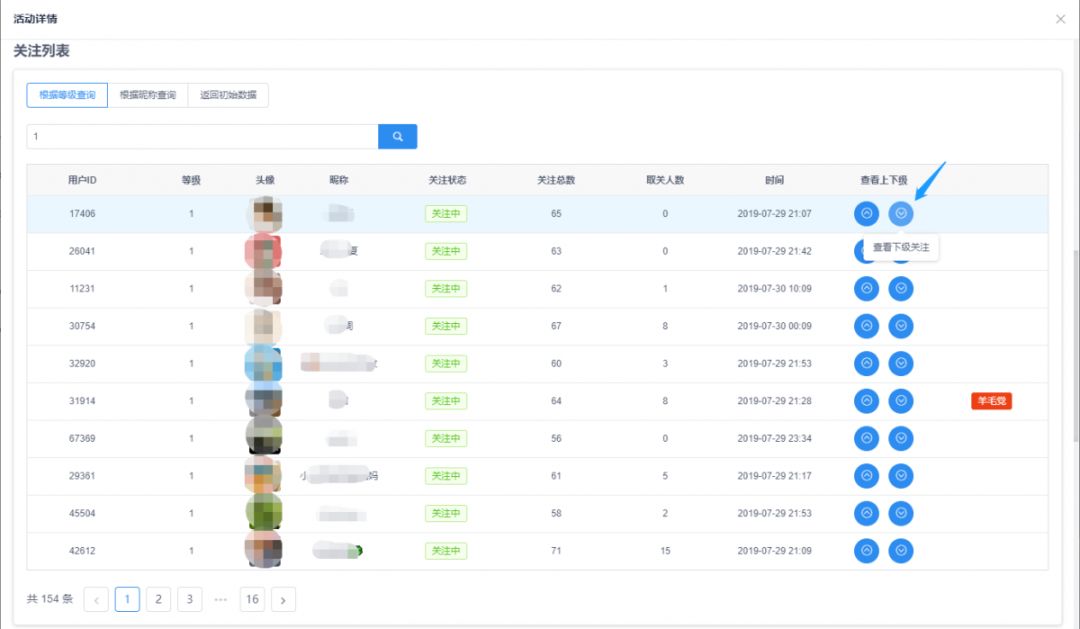Jump to page 16
Image resolution: width=1080 pixels, height=629 pixels.
[252, 600]
